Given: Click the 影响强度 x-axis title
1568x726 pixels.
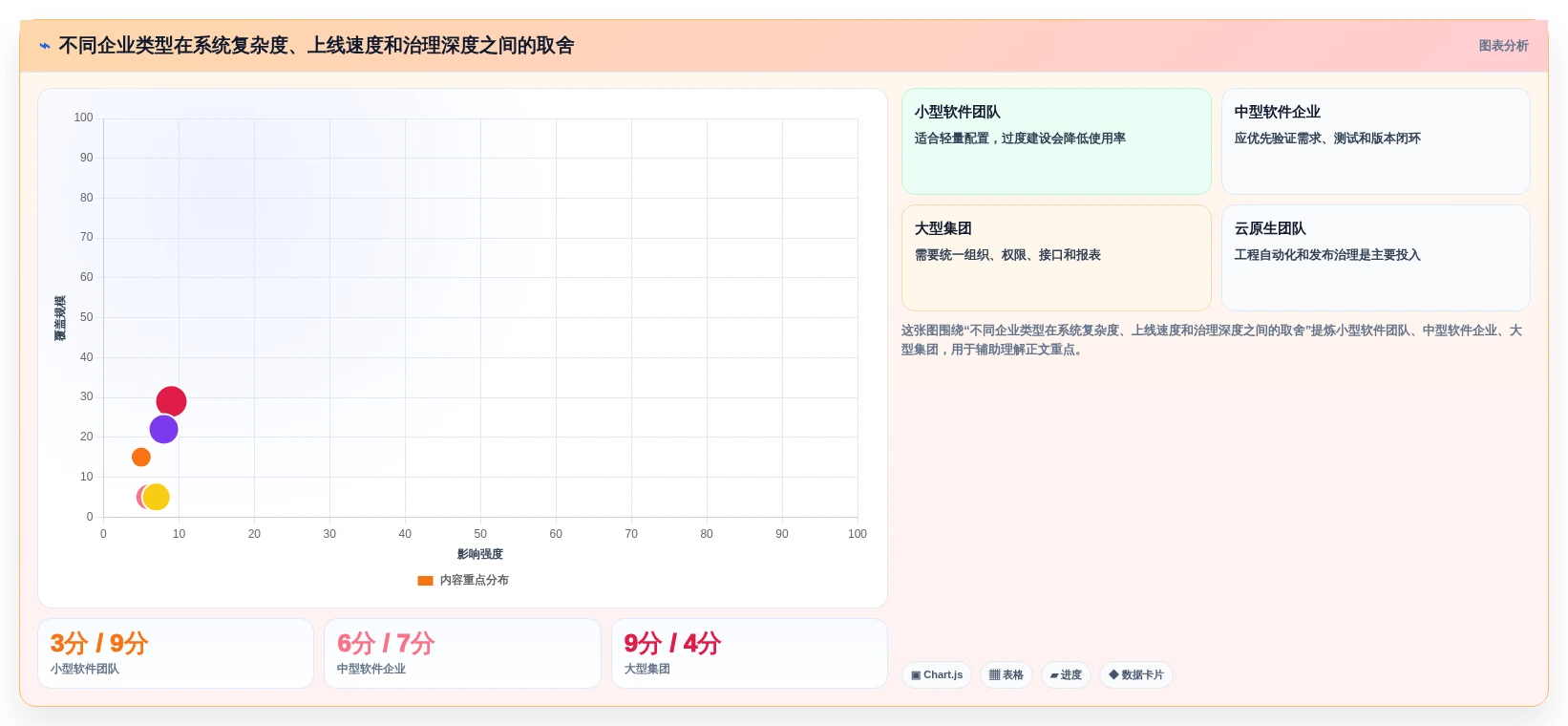Looking at the screenshot, I should pyautogui.click(x=480, y=554).
